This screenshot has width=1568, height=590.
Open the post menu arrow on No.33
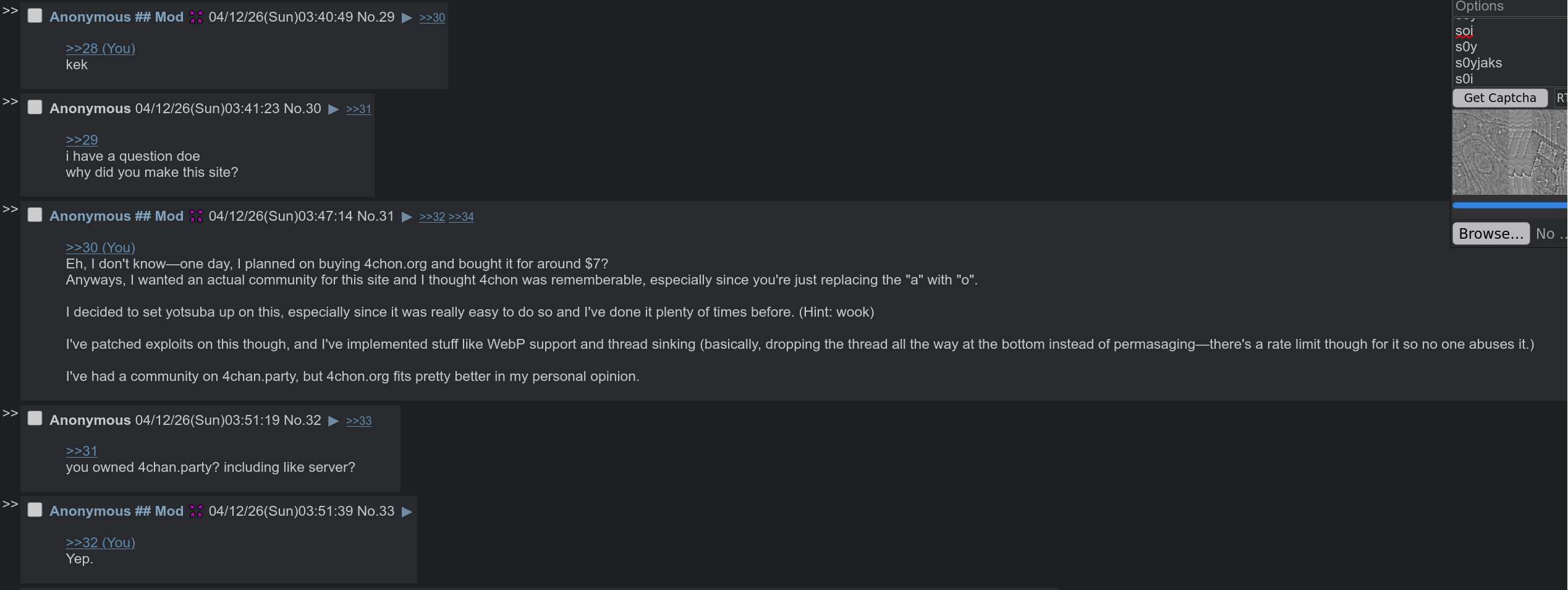[x=407, y=512]
